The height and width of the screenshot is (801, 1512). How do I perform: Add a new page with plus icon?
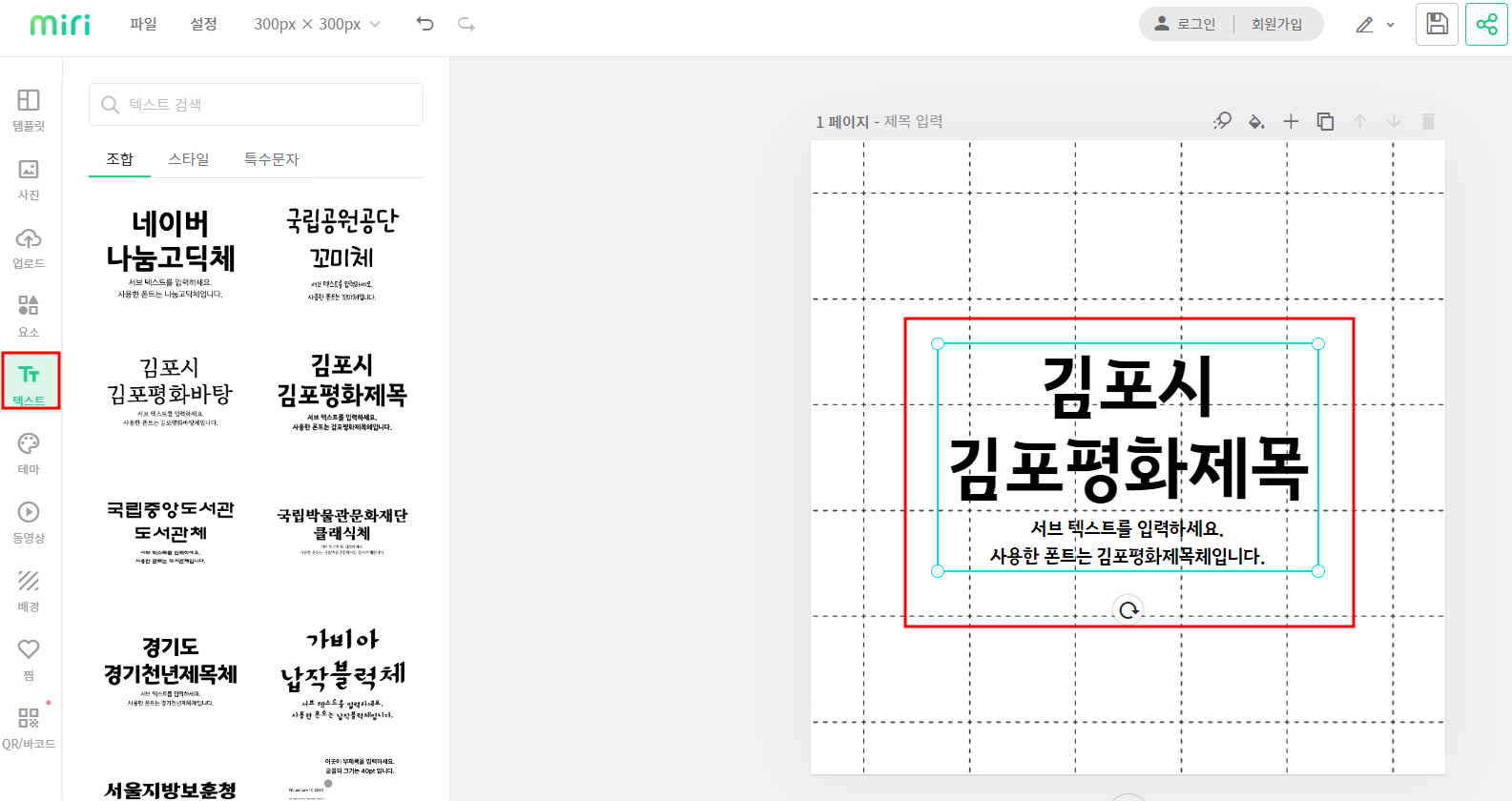click(1291, 121)
